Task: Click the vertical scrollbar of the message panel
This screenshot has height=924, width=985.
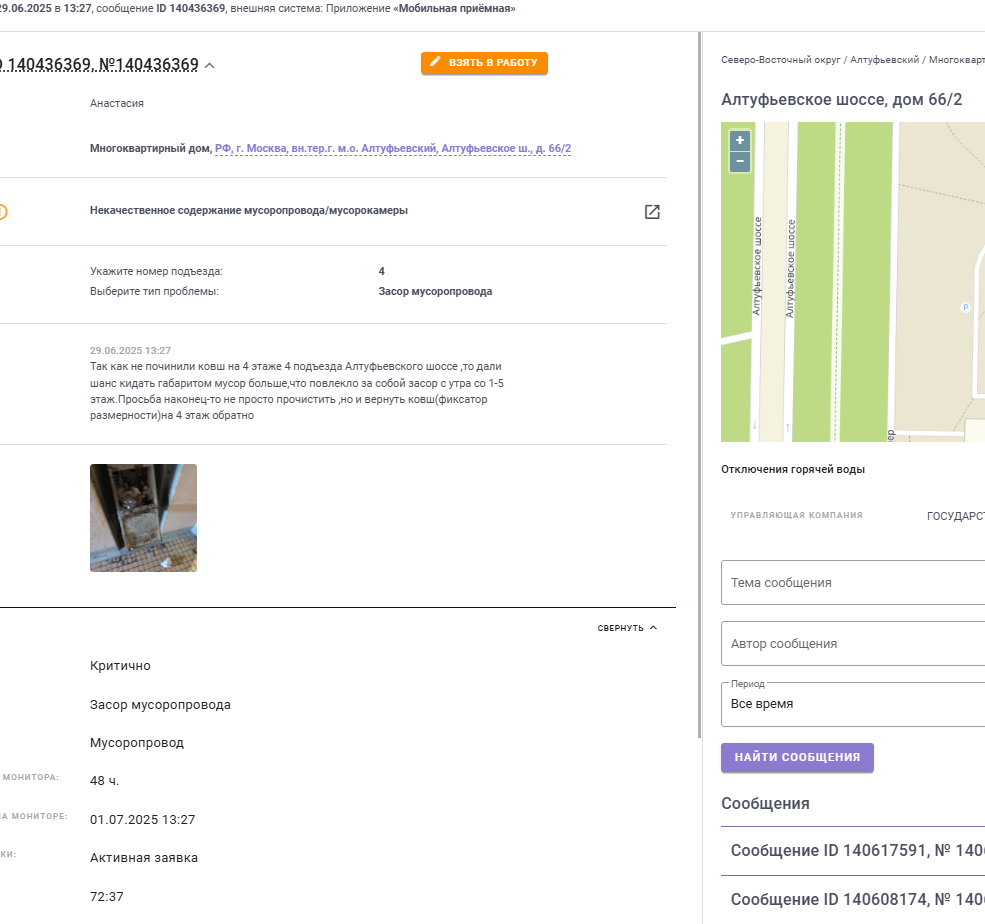Action: pos(699,384)
